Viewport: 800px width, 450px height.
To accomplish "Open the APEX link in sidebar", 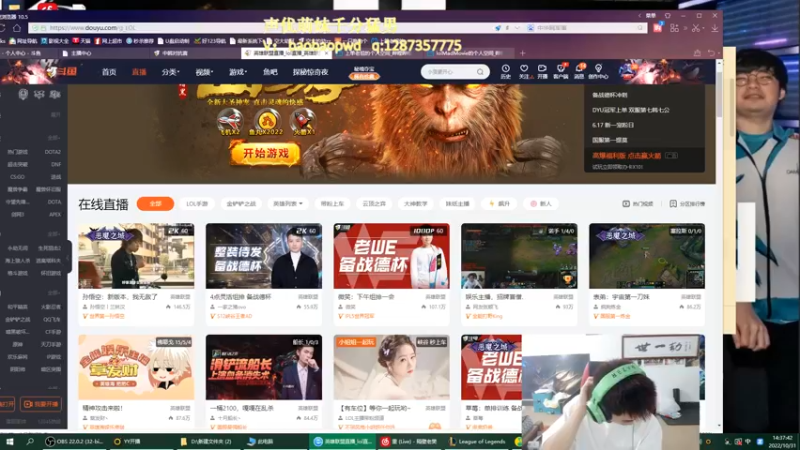I will point(55,215).
